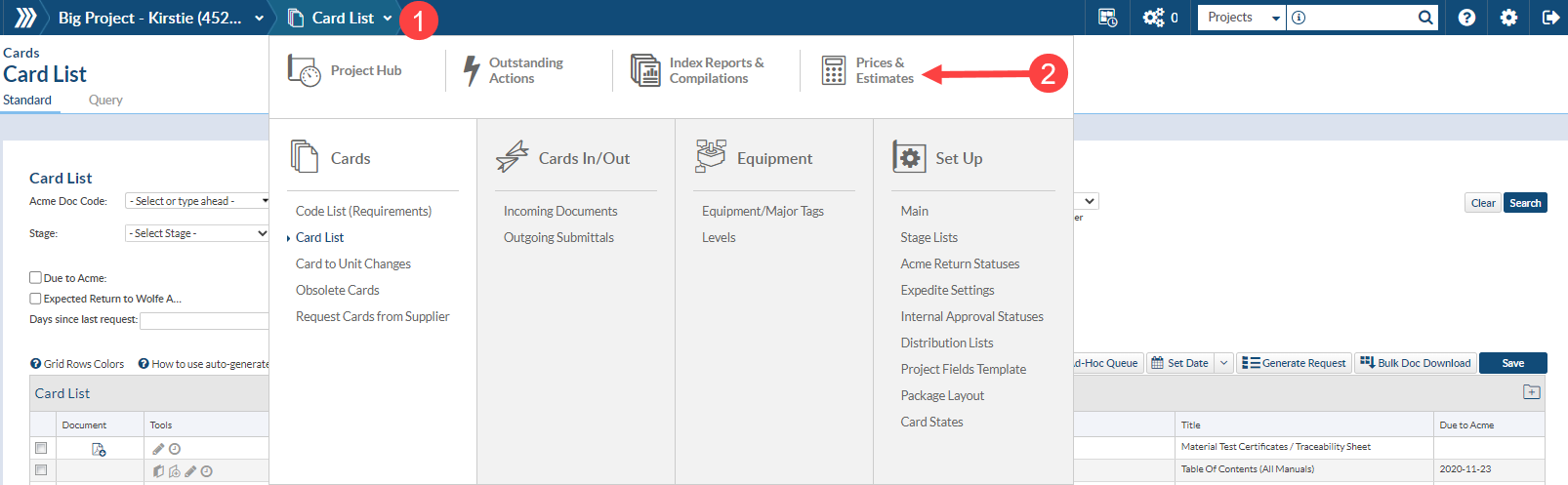Select Code List (Requirements) menu item
Viewport: 1568px width, 485px height.
pos(363,211)
